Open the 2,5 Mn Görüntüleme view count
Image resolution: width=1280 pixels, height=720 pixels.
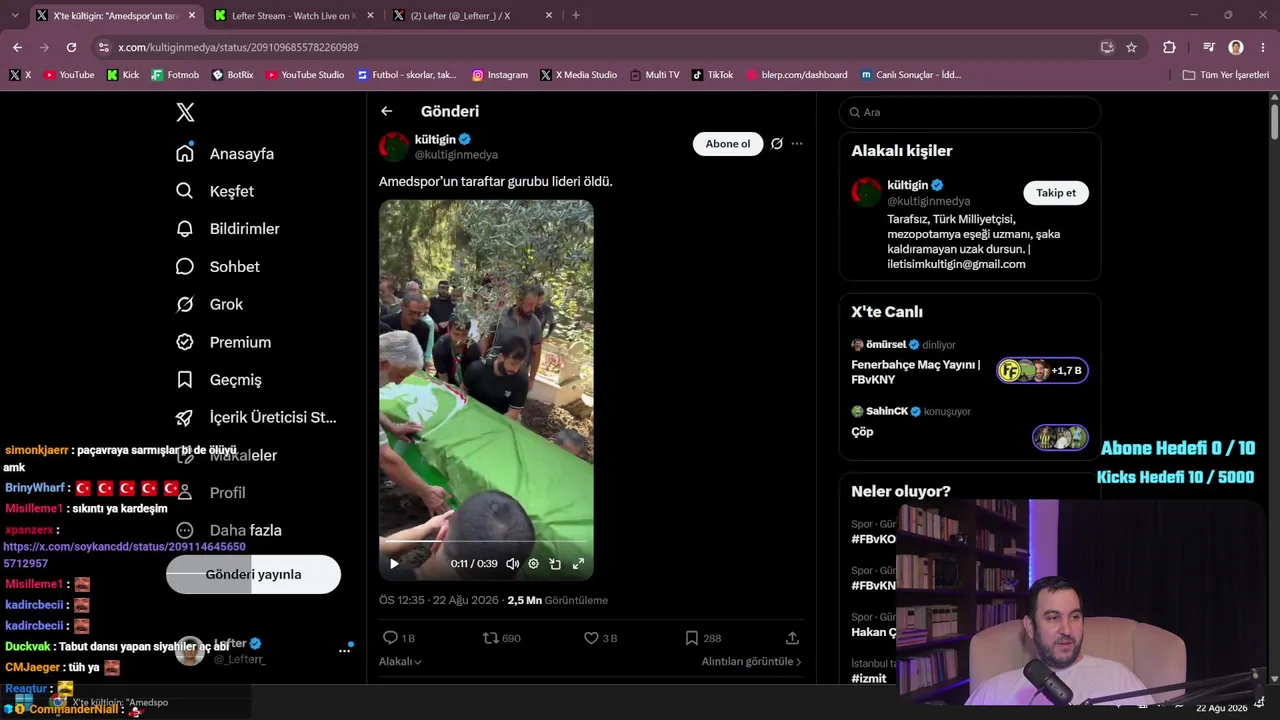coord(558,600)
